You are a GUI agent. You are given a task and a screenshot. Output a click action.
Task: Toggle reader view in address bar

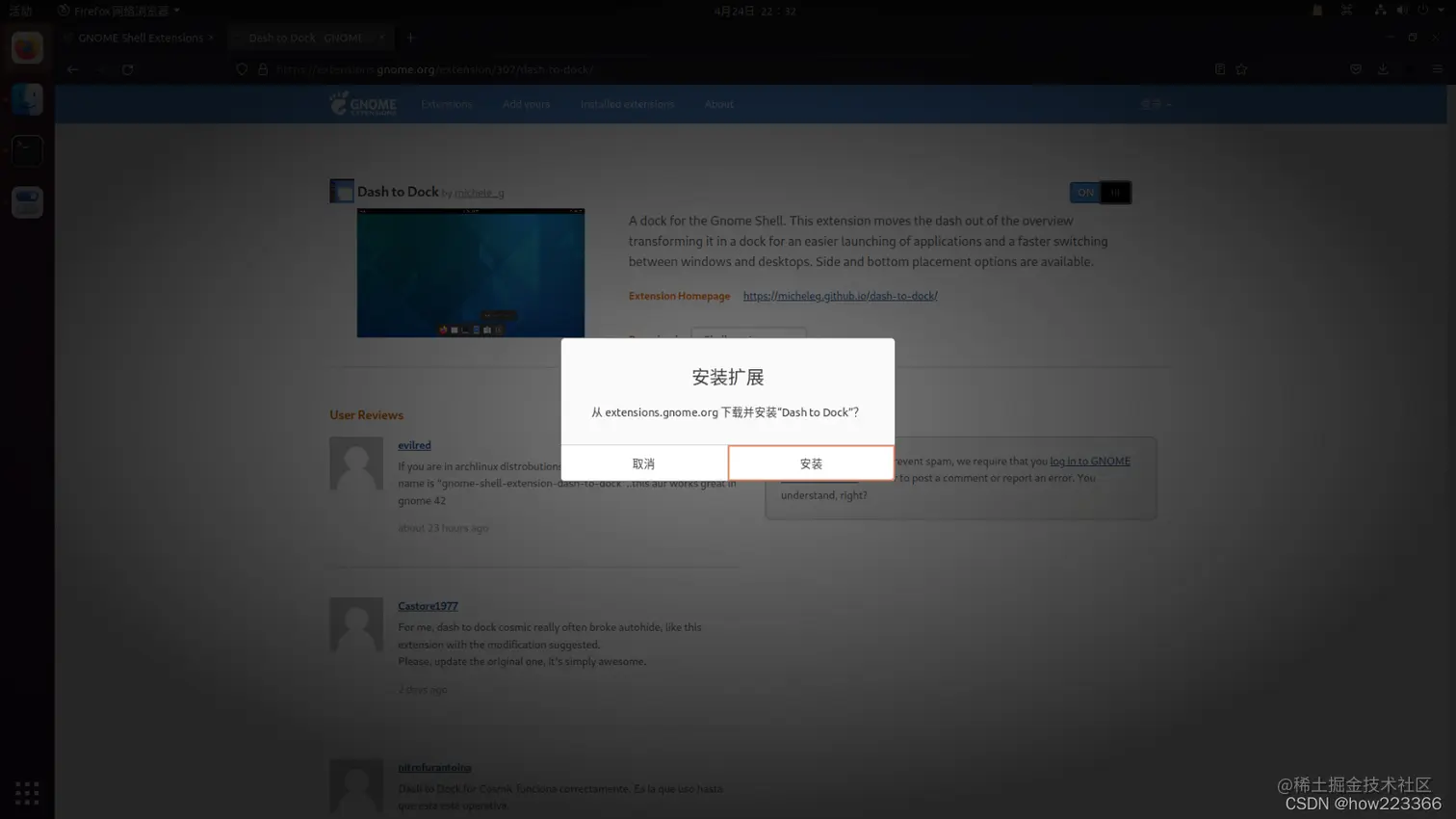click(1220, 69)
